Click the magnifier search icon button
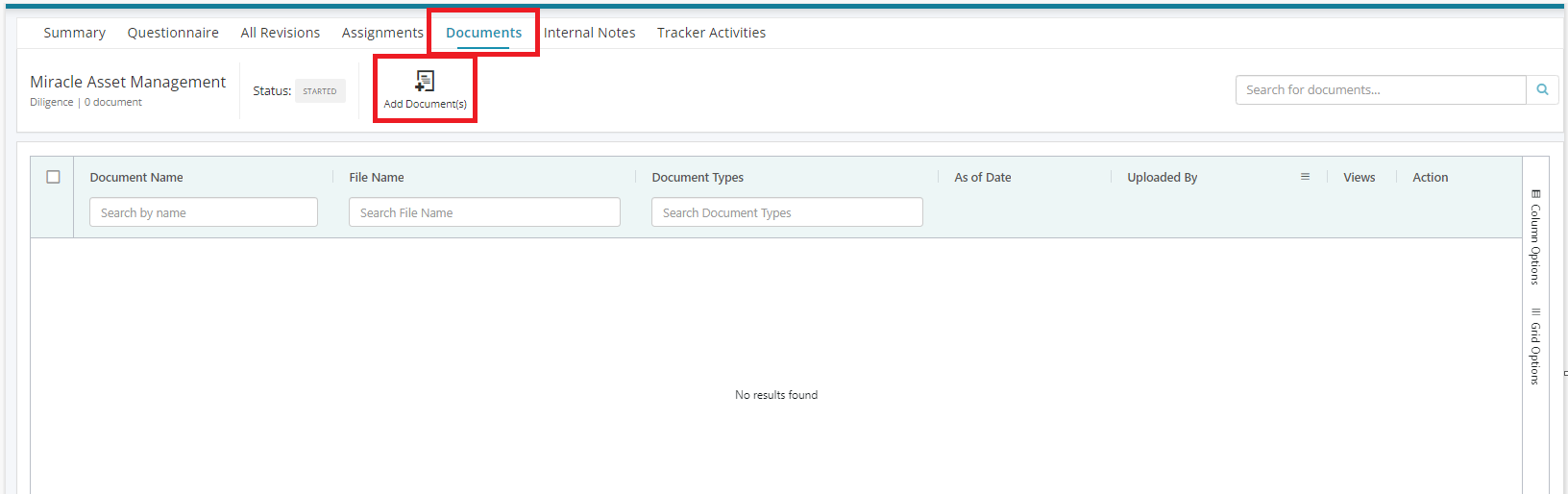Viewport: 1568px width, 494px height. (1542, 89)
